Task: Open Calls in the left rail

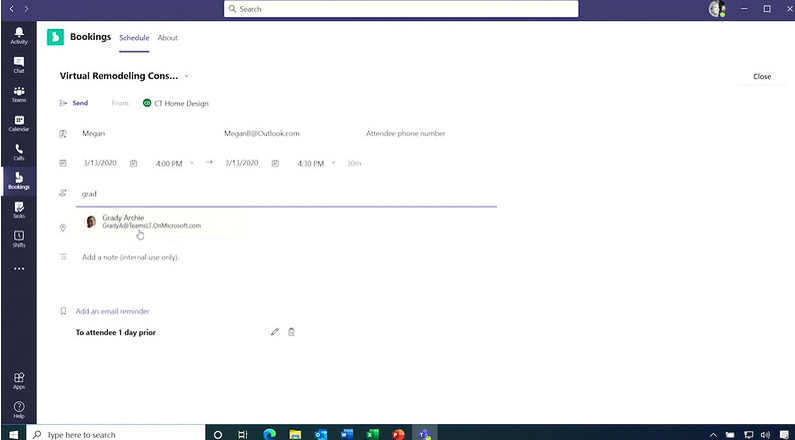Action: 19,152
